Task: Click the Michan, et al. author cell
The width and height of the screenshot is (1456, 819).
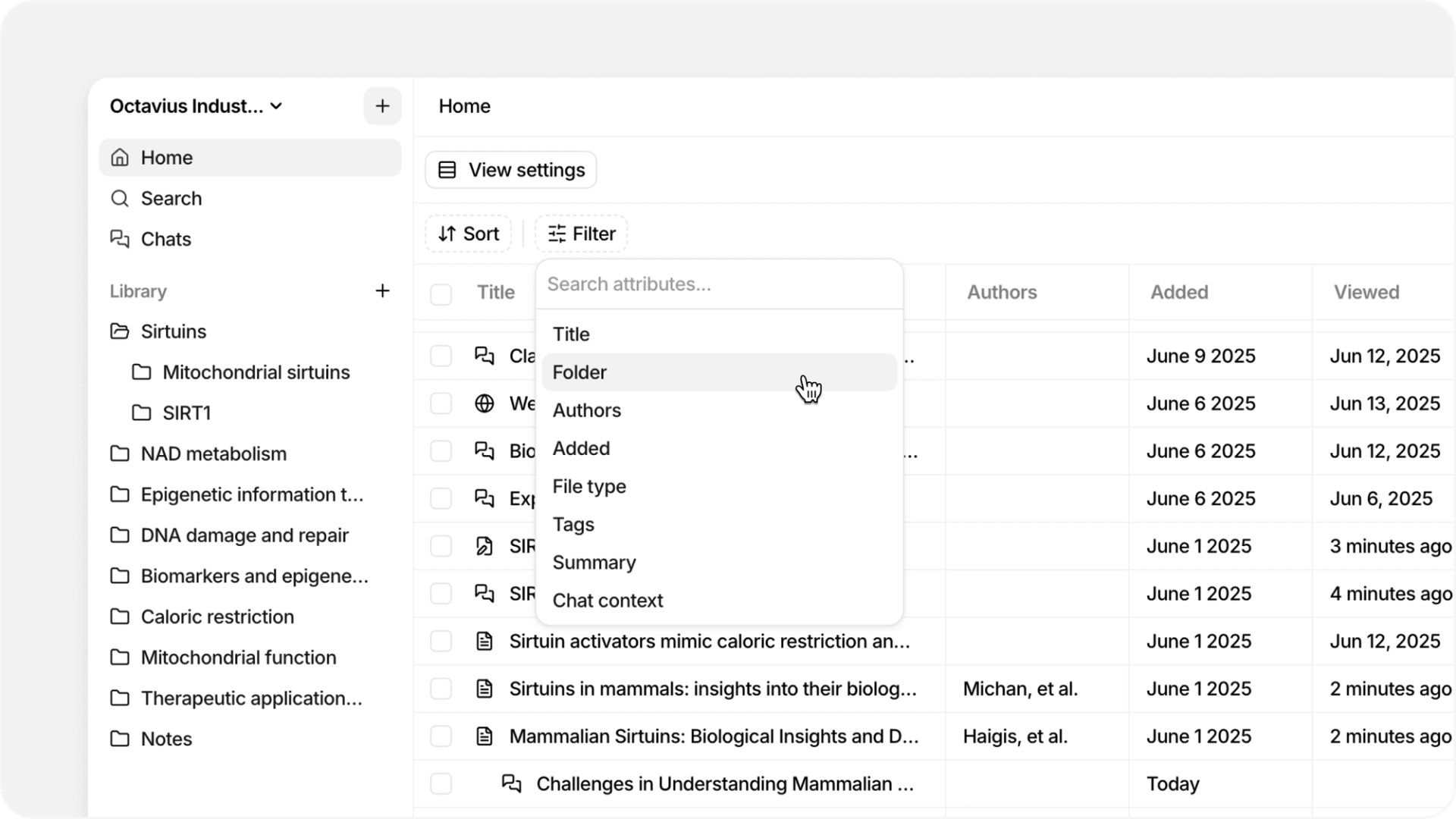Action: 1020,689
